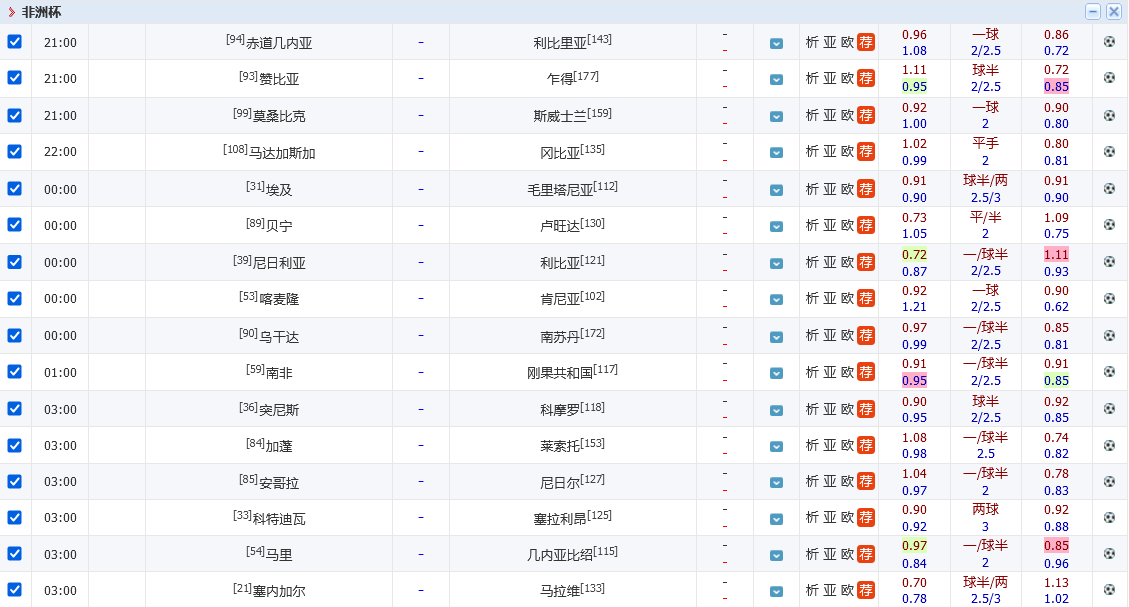This screenshot has width=1129, height=607.
Task: Expand the dropdown arrow in the 莫桑比克 row
Action: (x=776, y=116)
